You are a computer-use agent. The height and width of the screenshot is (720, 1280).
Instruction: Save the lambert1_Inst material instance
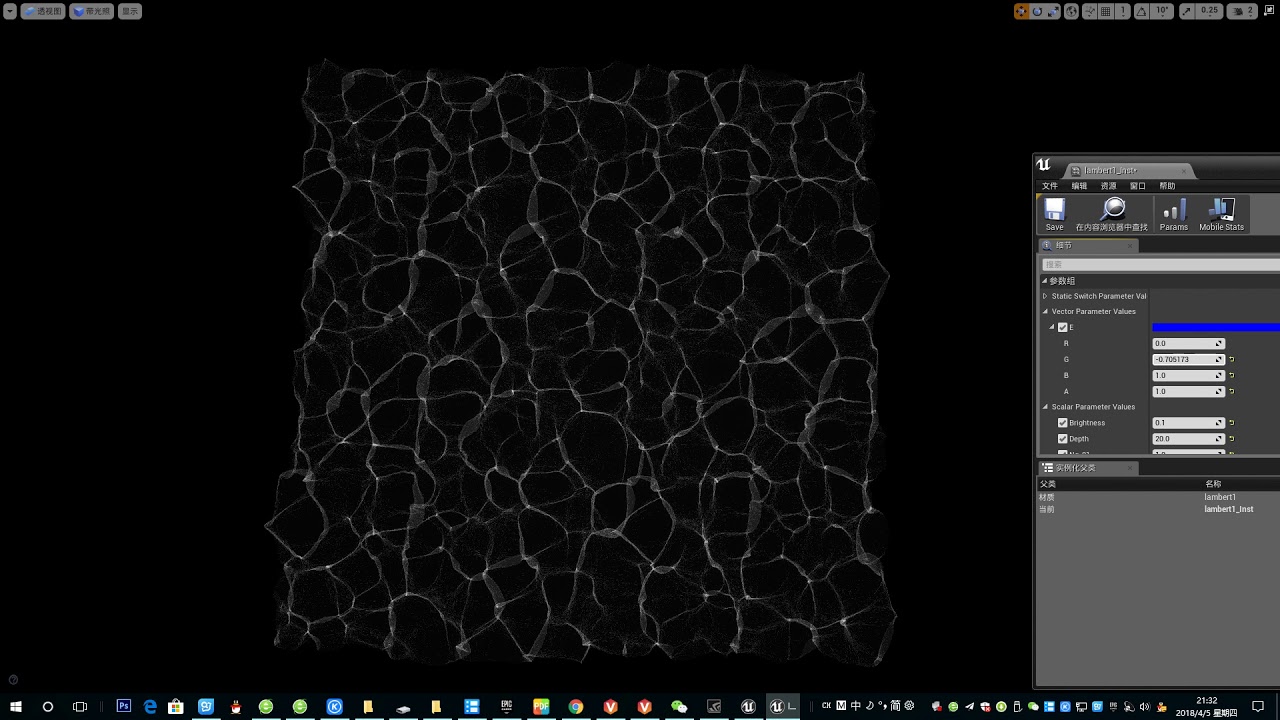point(1054,214)
